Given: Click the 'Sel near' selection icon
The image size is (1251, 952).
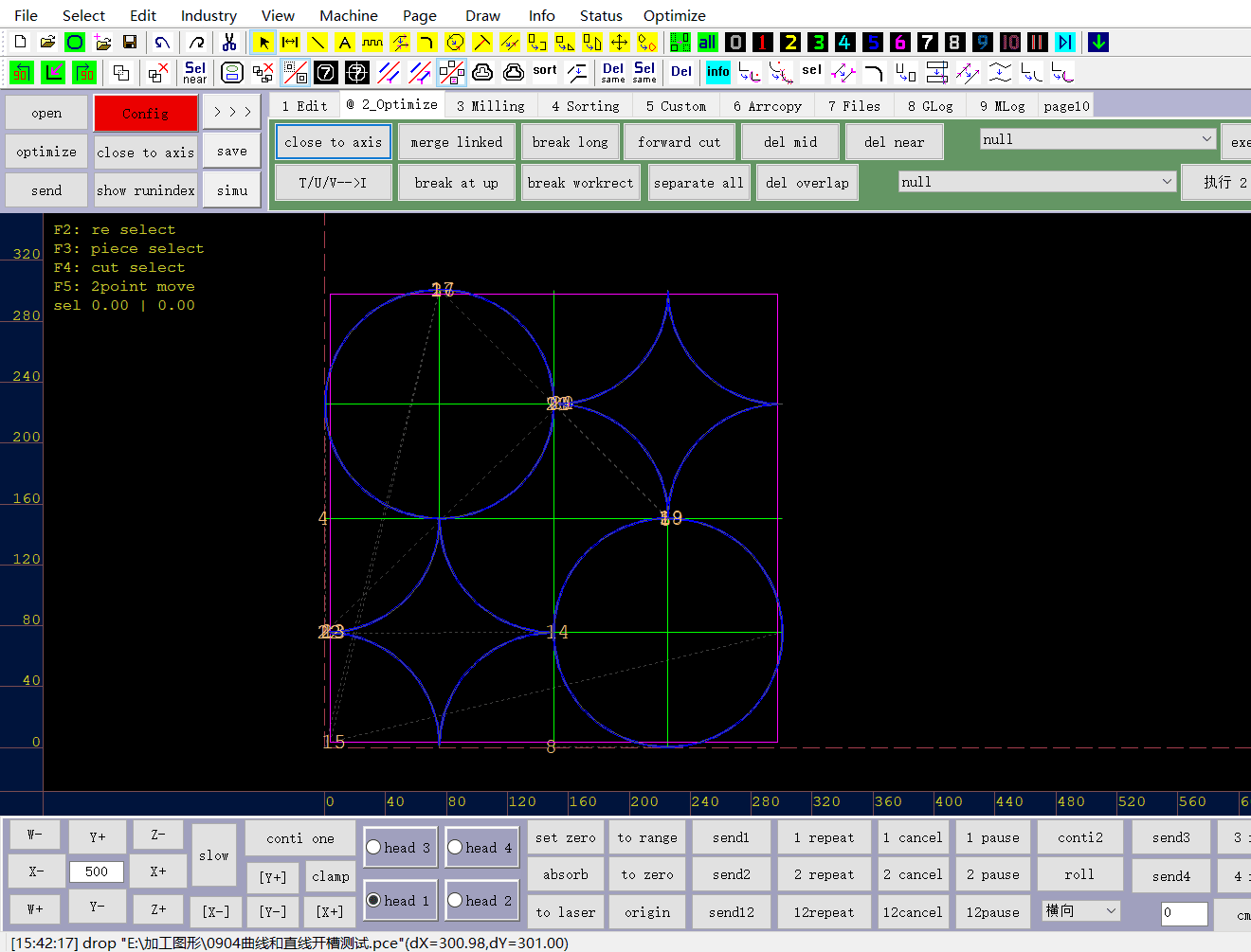Looking at the screenshot, I should click(x=194, y=71).
